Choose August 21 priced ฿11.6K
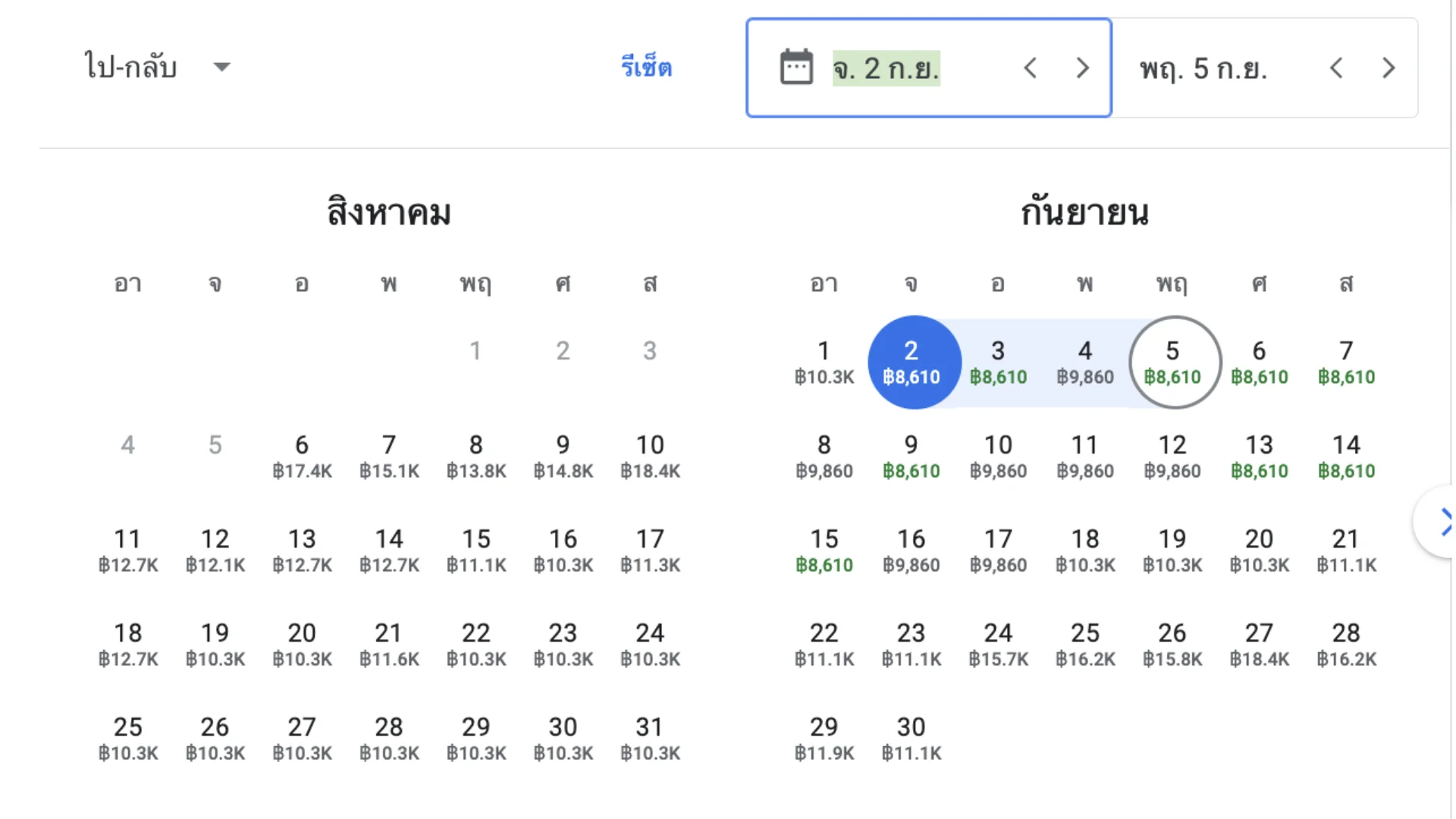1456x819 pixels. pos(389,645)
